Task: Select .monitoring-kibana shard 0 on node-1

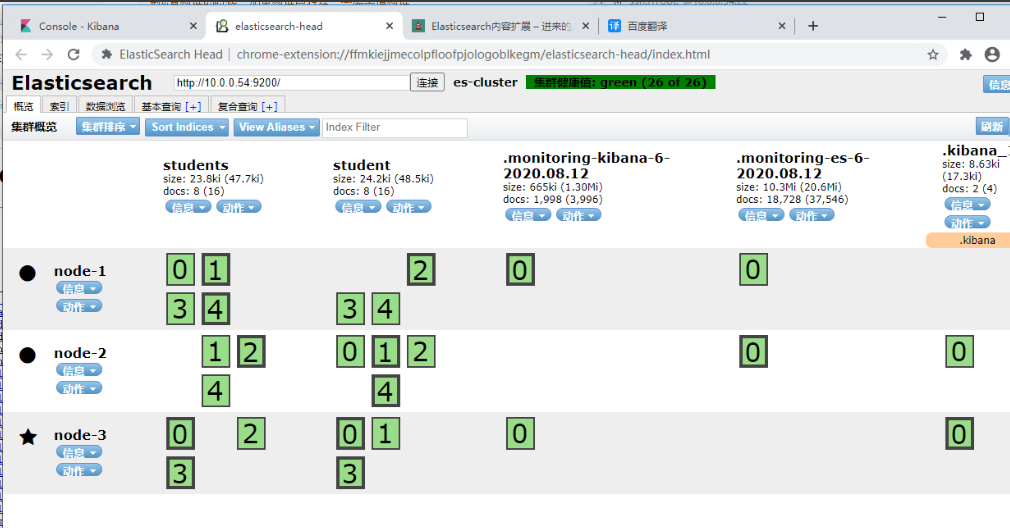Action: [x=520, y=270]
